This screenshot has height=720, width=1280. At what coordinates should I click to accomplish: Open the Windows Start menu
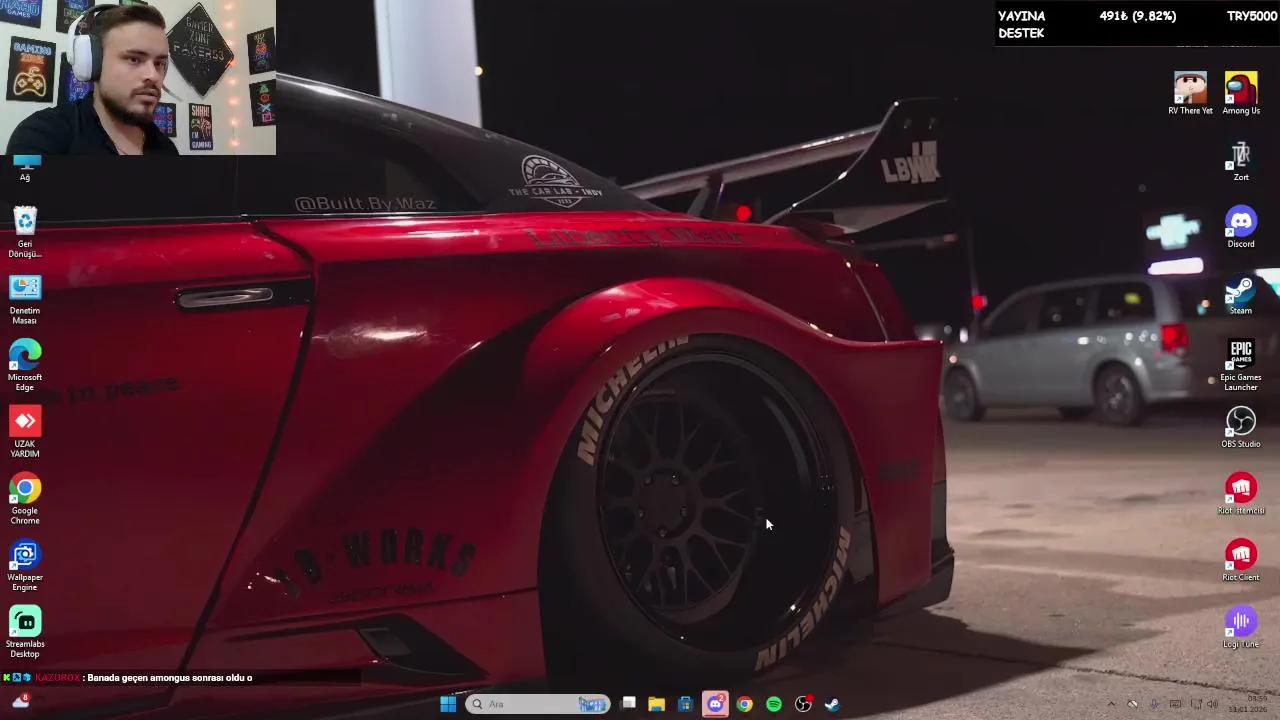[x=448, y=704]
